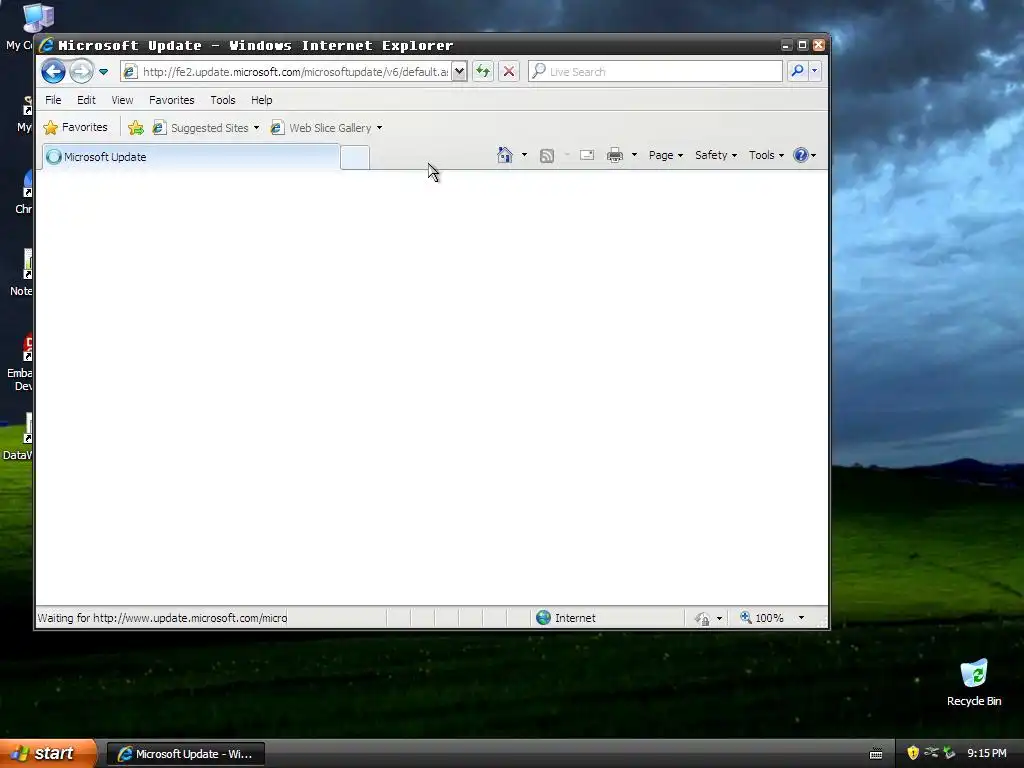Screen dimensions: 1024x768
Task: Click the Read Mail envelope icon
Action: click(587, 155)
